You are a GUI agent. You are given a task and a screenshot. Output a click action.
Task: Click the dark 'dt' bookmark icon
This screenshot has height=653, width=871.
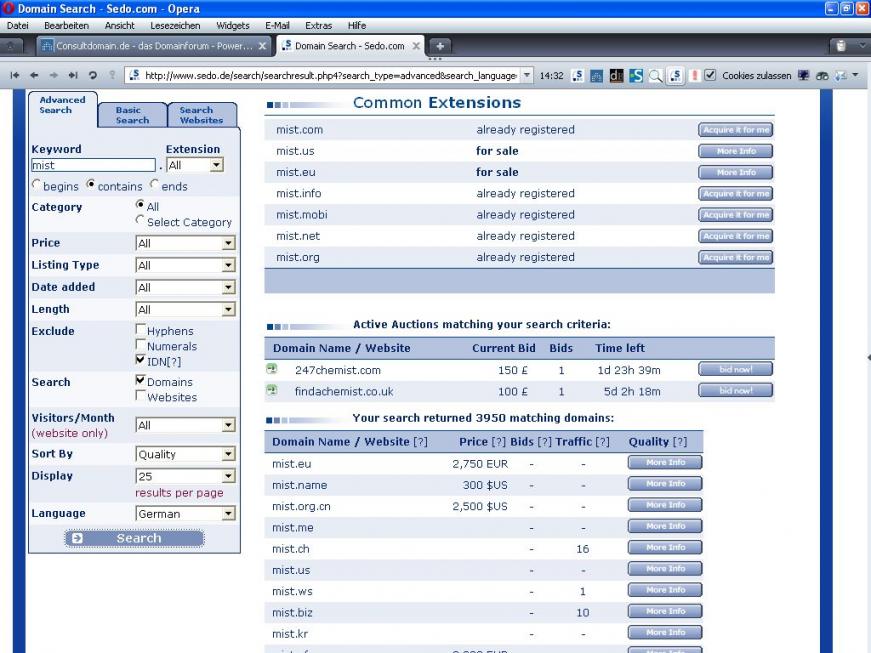tap(617, 76)
